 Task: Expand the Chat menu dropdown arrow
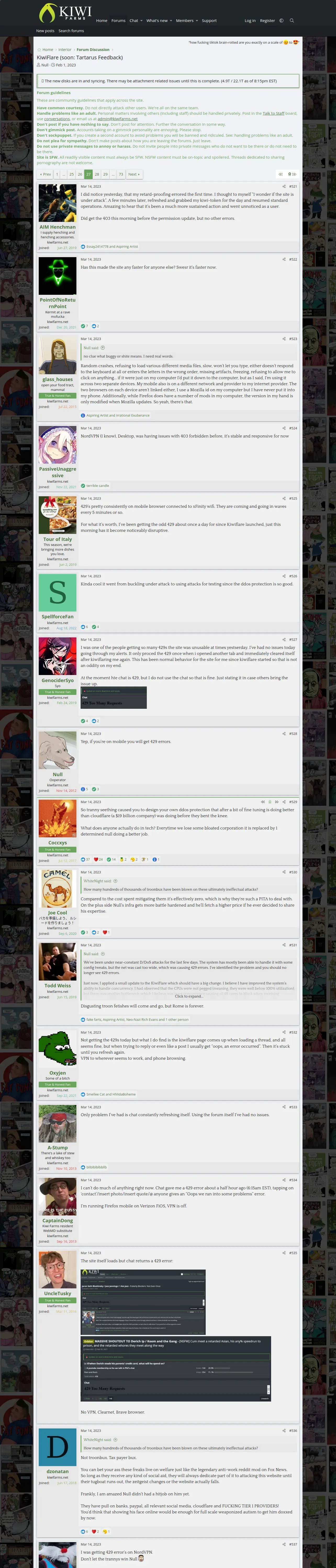(x=142, y=21)
